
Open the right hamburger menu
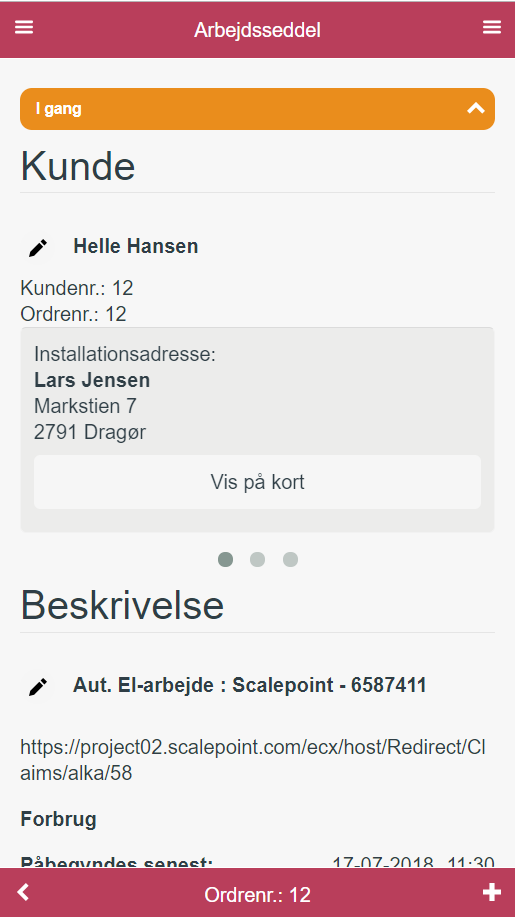pyautogui.click(x=492, y=27)
